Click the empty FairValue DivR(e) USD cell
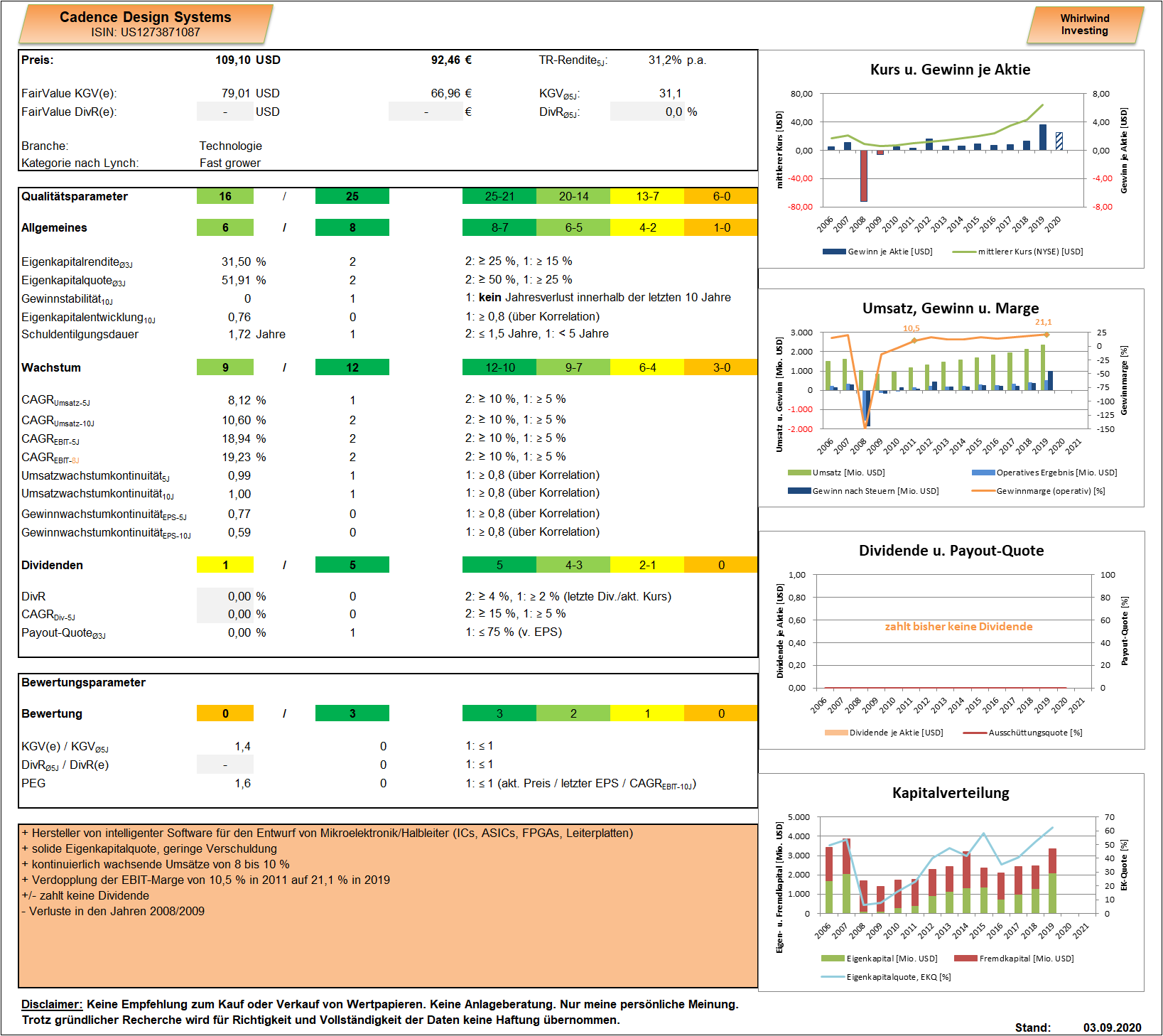 (x=225, y=112)
